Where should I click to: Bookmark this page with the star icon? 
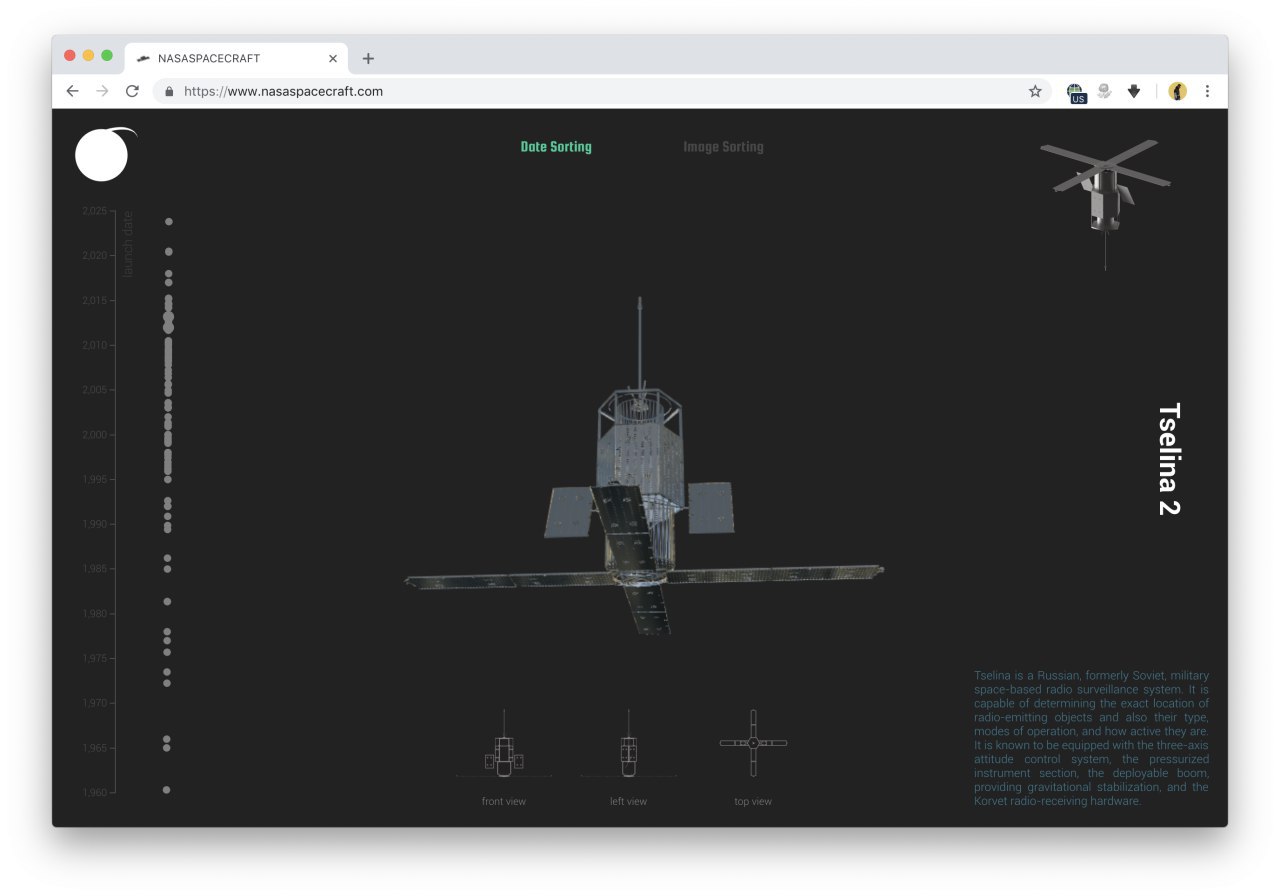[x=1035, y=91]
